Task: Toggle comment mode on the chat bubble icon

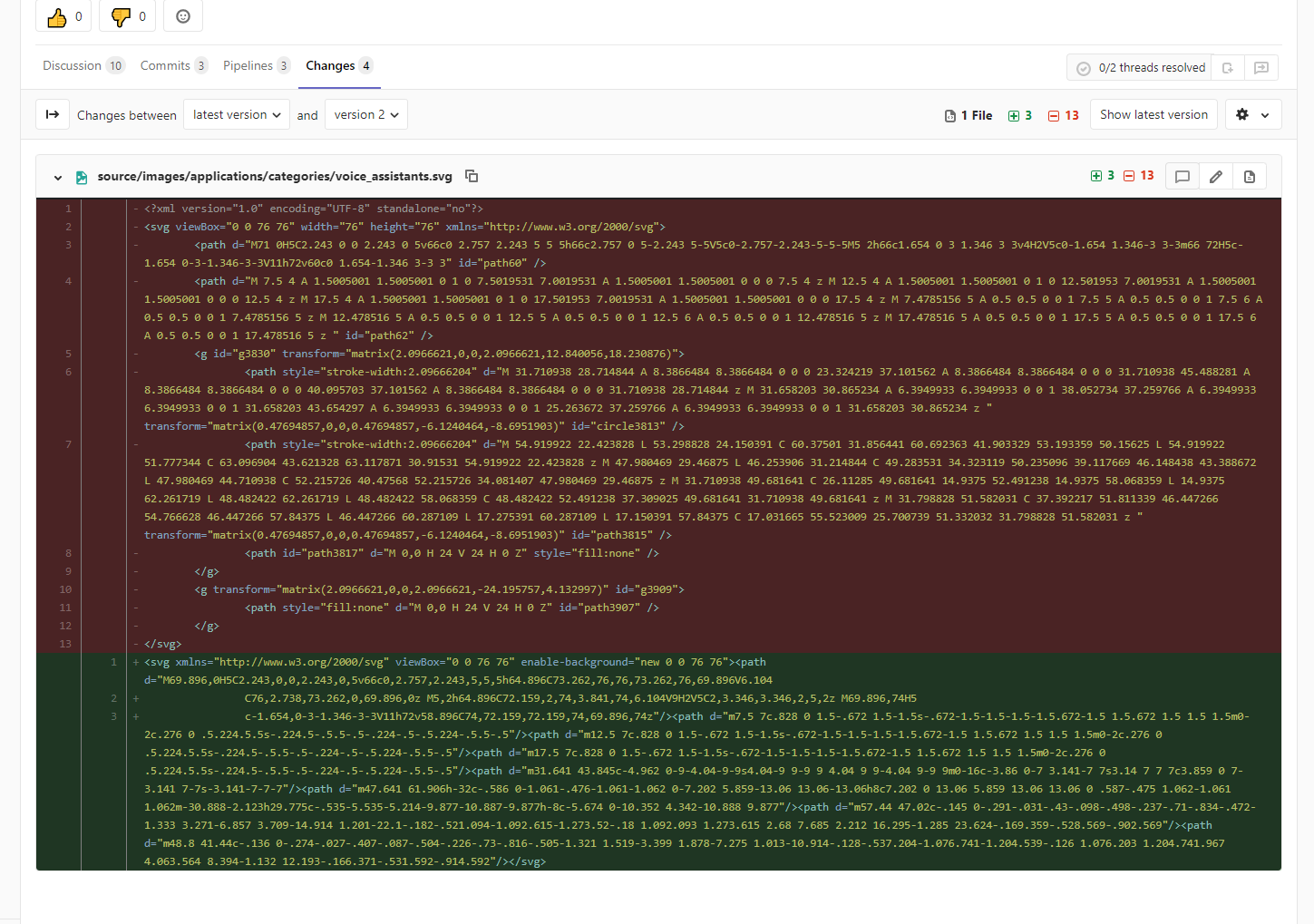Action: point(1182,176)
